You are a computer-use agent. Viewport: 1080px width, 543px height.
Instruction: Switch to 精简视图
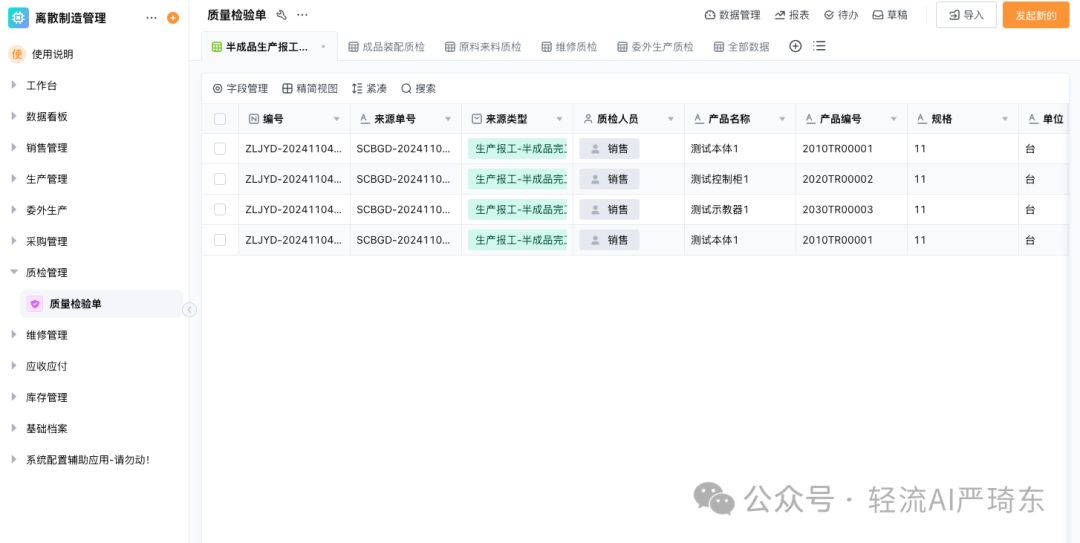click(310, 88)
